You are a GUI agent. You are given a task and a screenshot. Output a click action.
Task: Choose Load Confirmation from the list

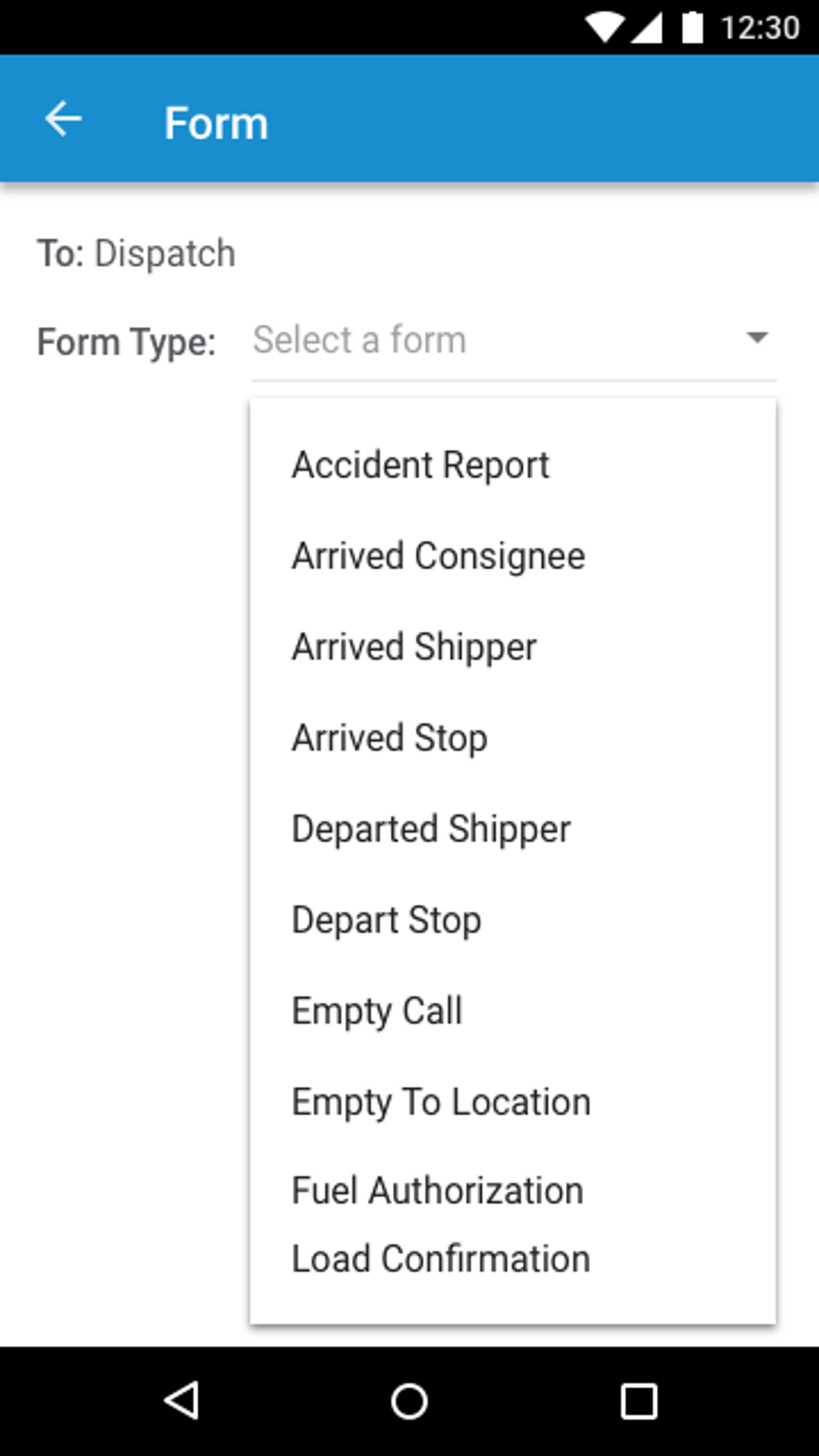[441, 1258]
